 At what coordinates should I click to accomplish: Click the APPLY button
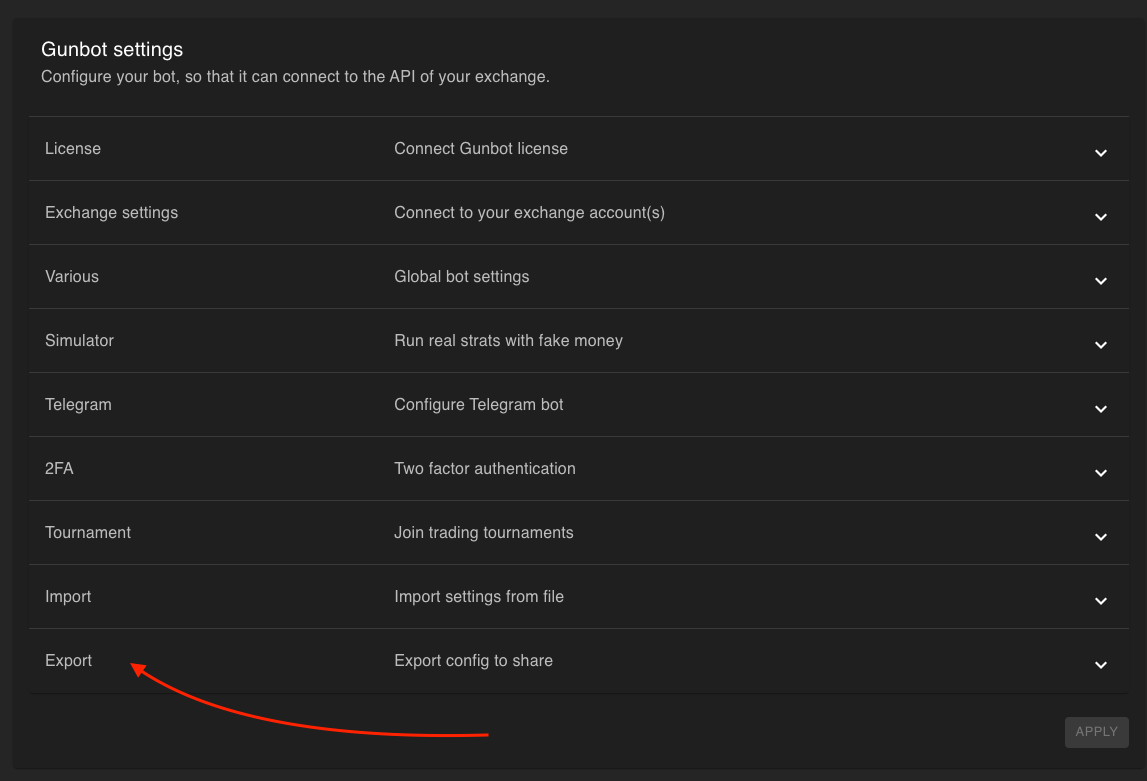[1096, 731]
